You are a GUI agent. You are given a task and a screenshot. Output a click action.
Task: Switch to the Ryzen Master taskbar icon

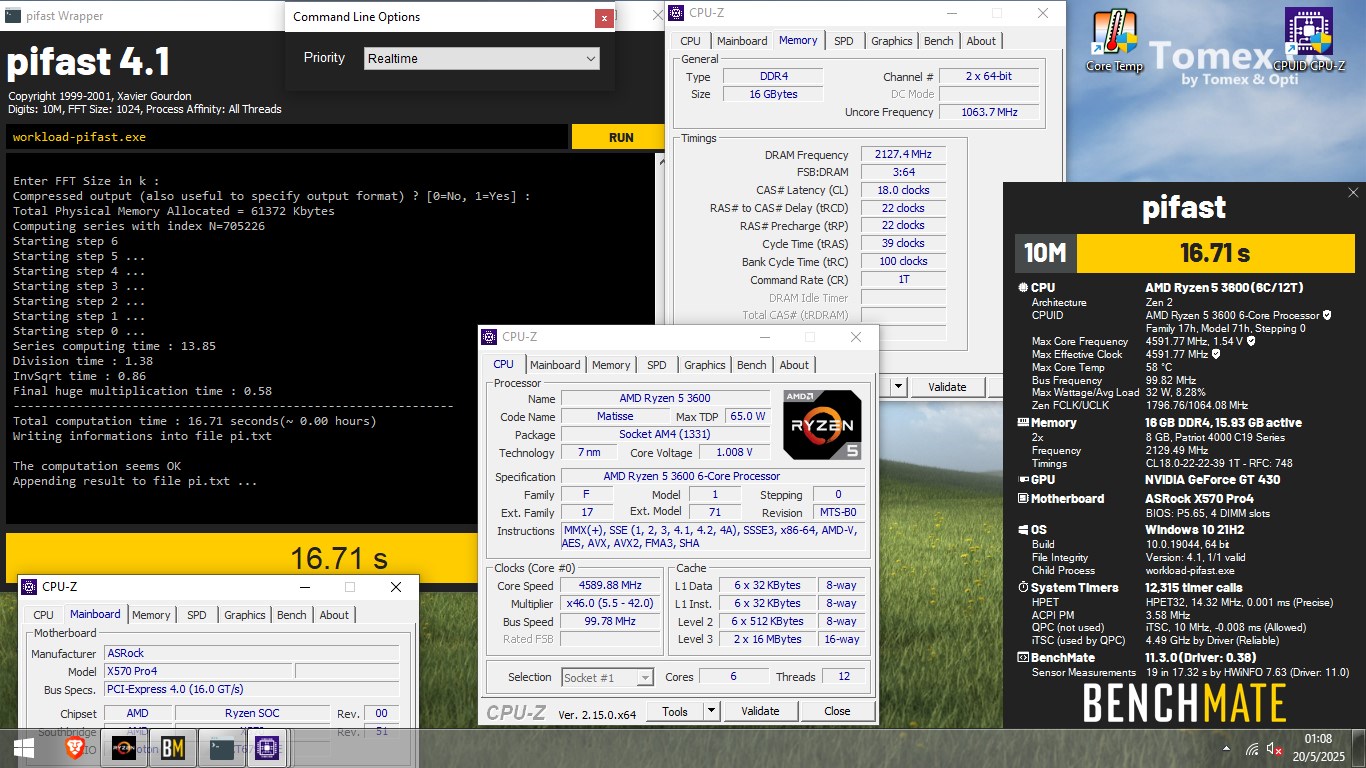(x=124, y=748)
